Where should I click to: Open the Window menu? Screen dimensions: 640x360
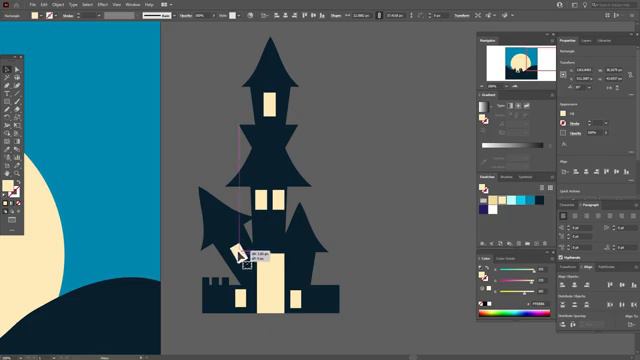click(133, 5)
